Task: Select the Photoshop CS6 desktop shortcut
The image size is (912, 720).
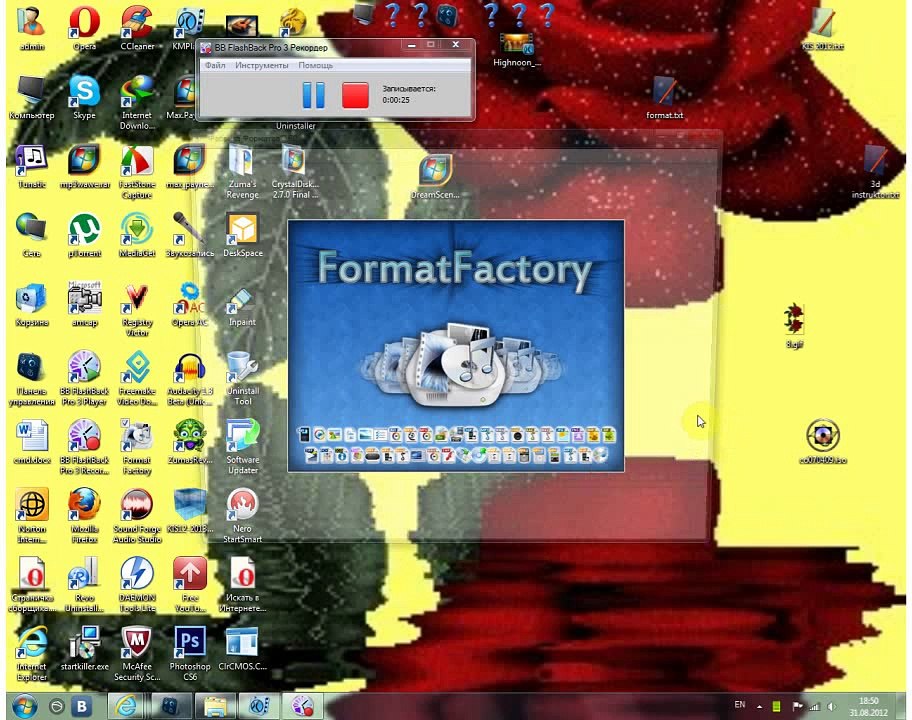Action: pos(190,655)
